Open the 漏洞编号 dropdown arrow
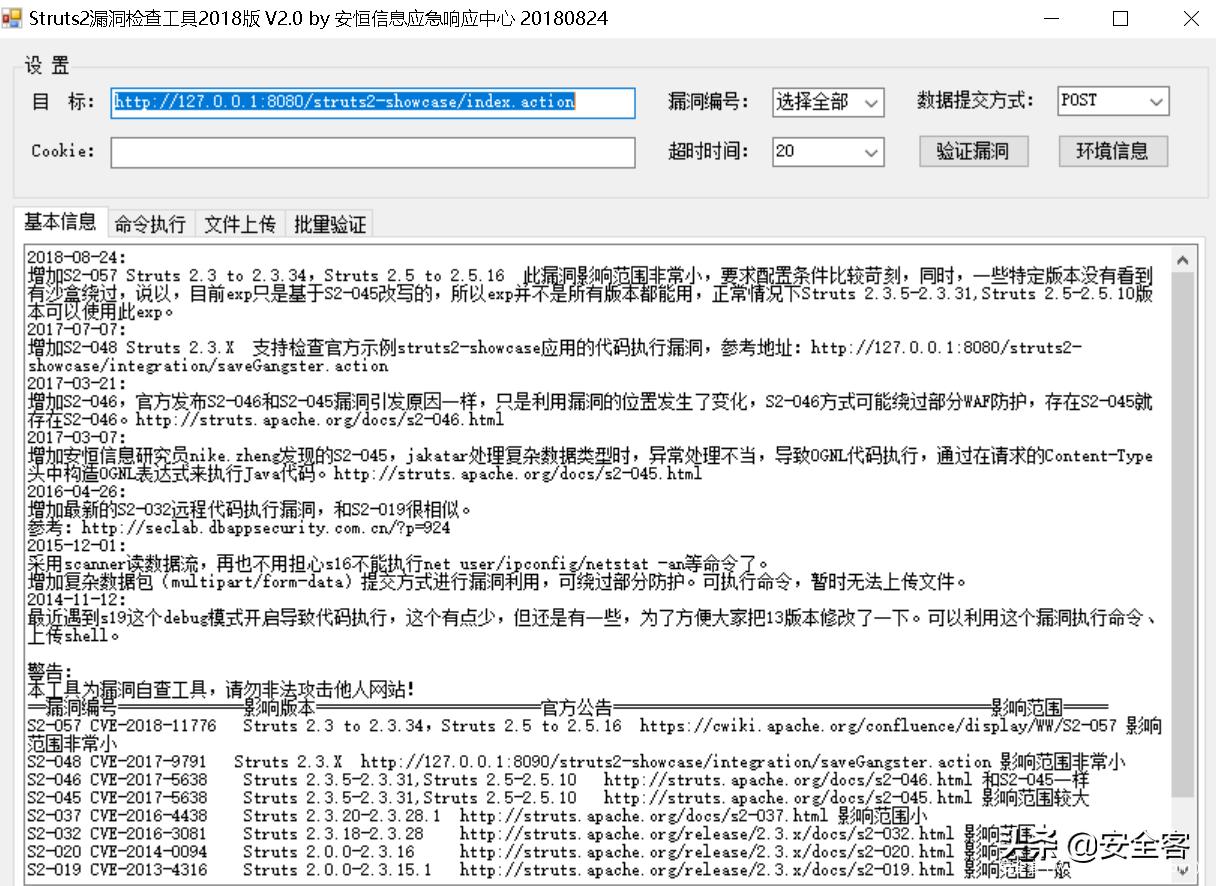The image size is (1216, 886). pos(872,102)
